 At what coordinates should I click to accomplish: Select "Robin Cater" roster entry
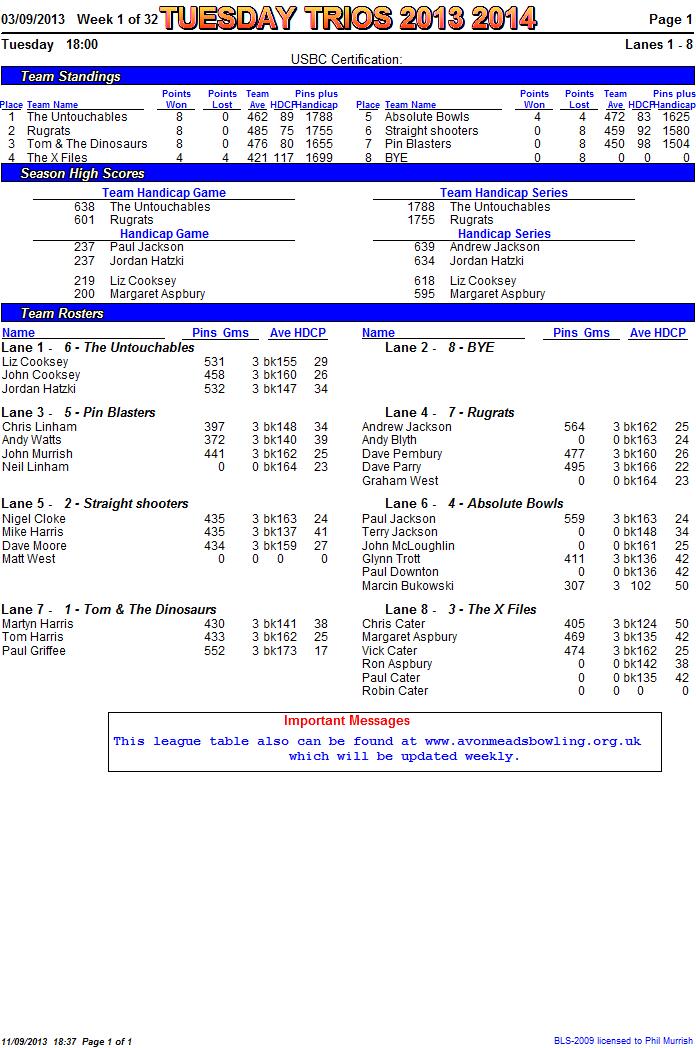click(x=394, y=691)
